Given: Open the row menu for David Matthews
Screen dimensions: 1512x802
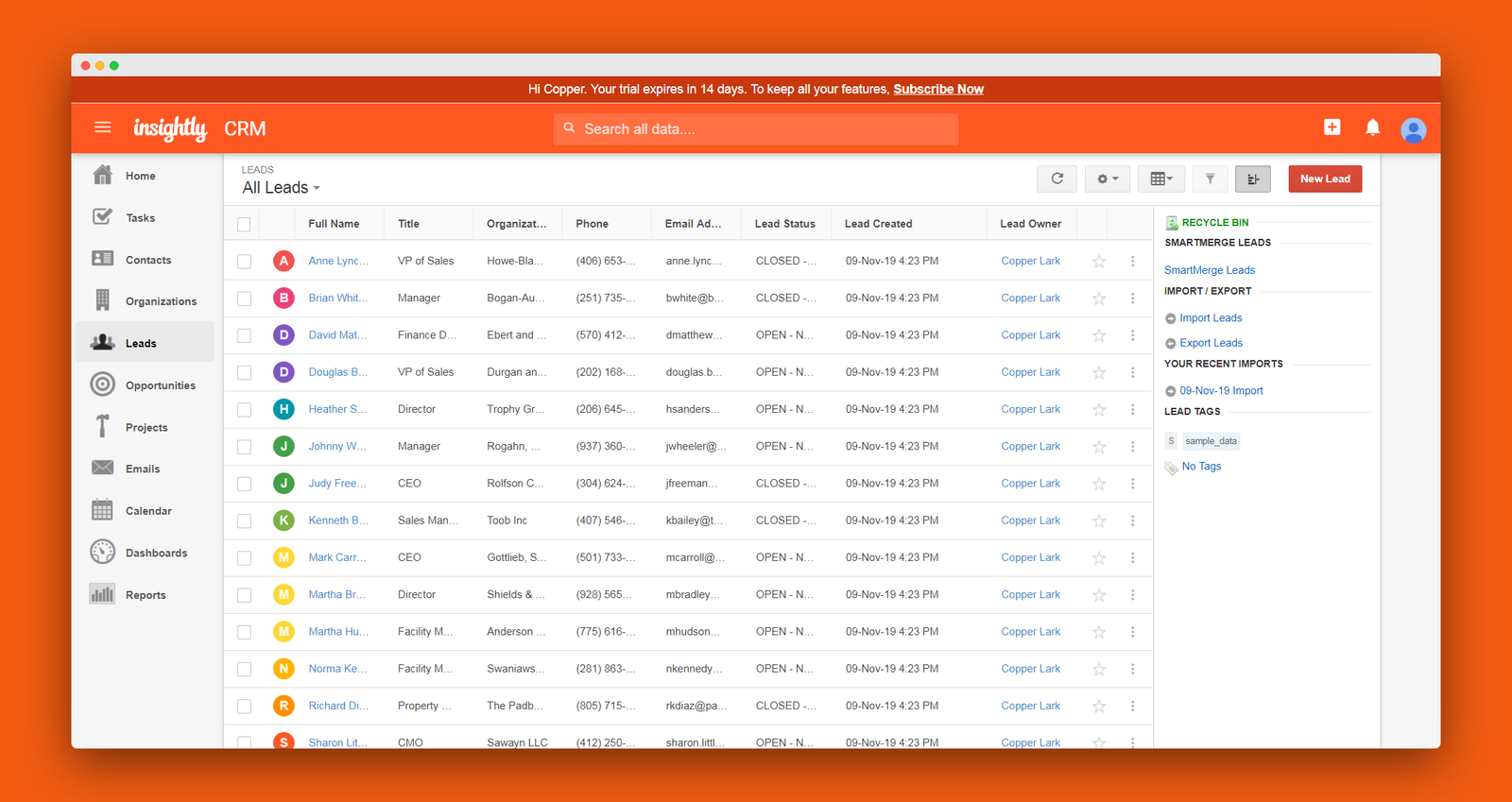Looking at the screenshot, I should 1132,335.
